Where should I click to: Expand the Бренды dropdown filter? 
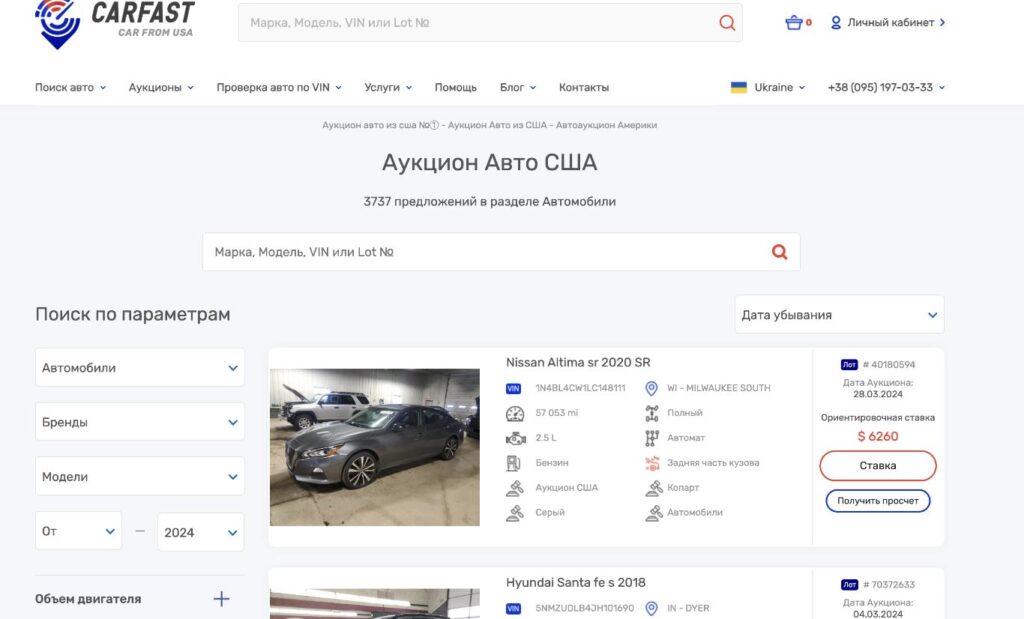pos(140,422)
